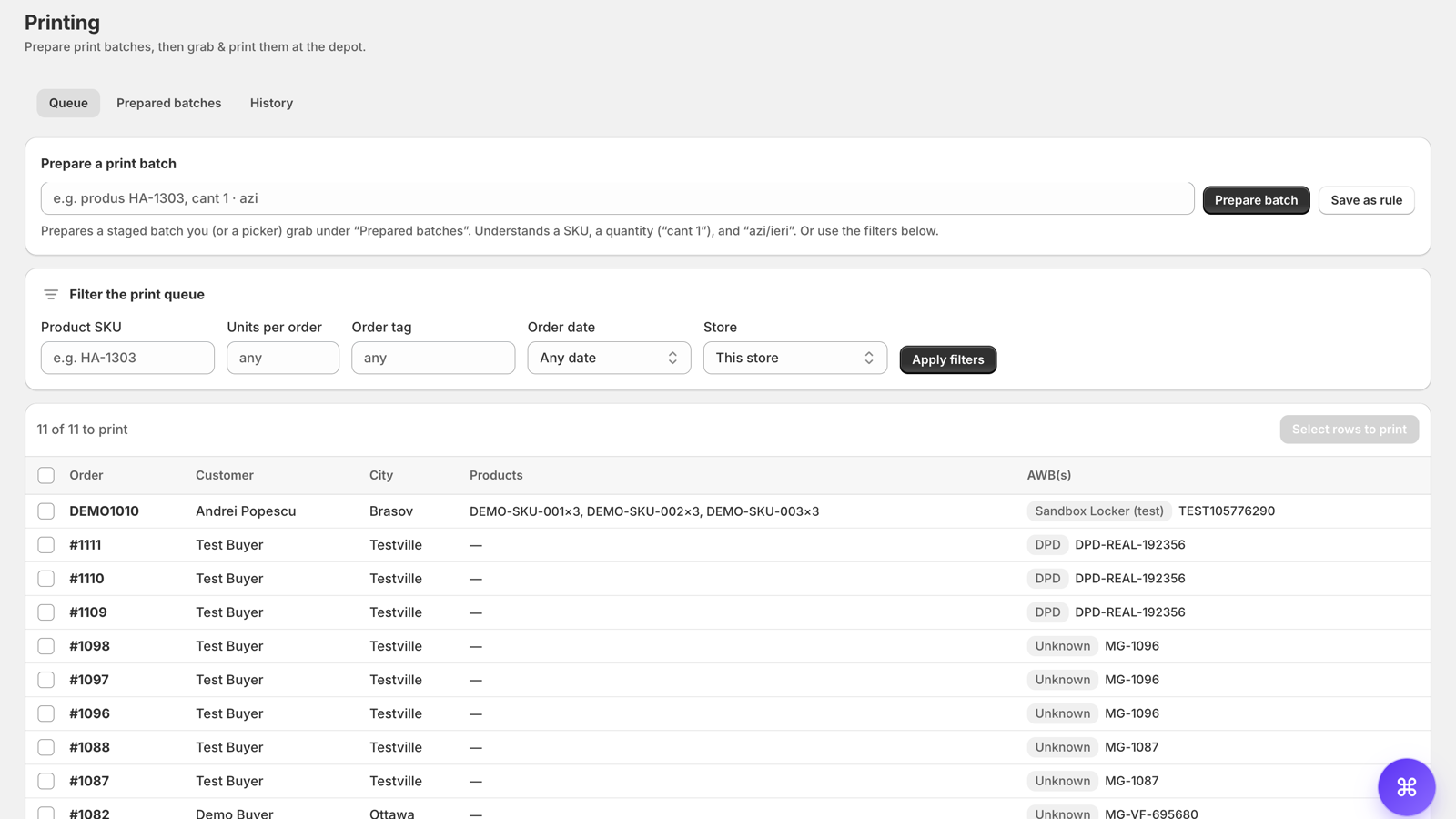Click the Products column header
The width and height of the screenshot is (1456, 819).
496,475
